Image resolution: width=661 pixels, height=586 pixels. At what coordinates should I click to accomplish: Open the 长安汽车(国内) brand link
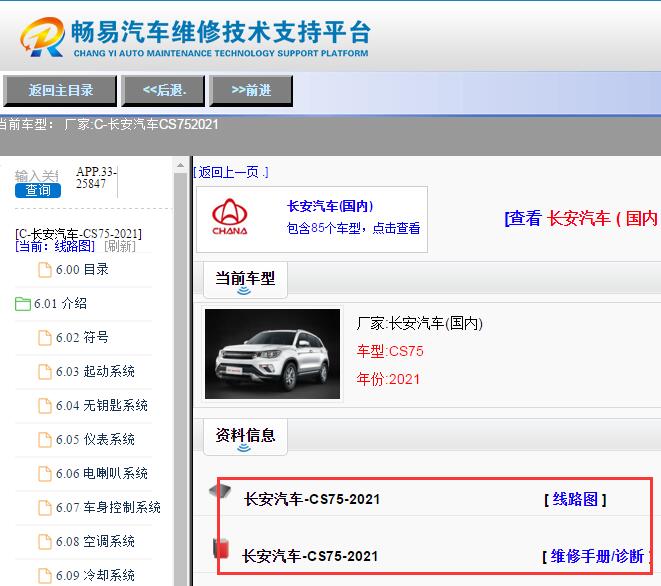coord(330,206)
